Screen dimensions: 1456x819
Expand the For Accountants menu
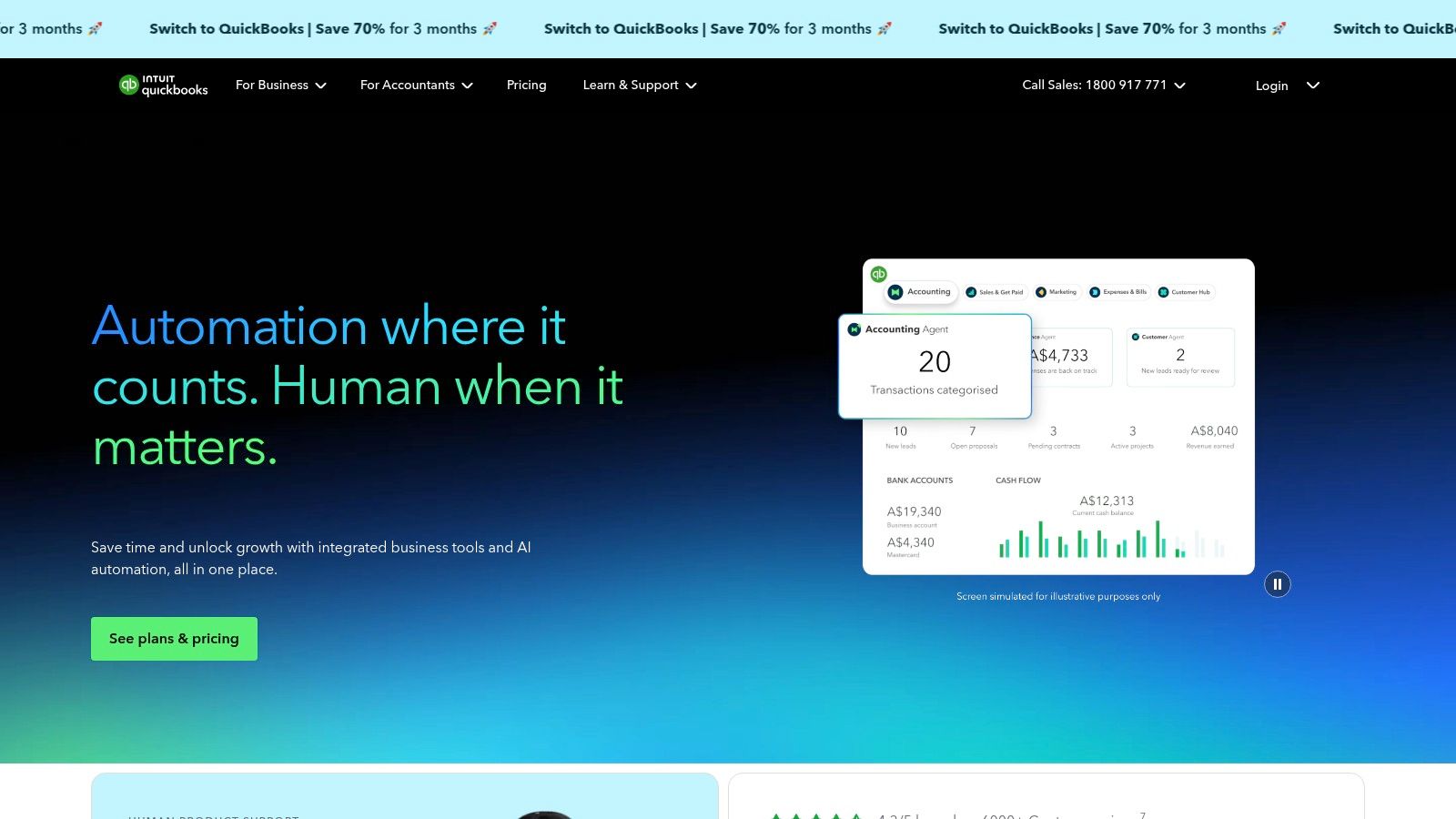pos(416,85)
